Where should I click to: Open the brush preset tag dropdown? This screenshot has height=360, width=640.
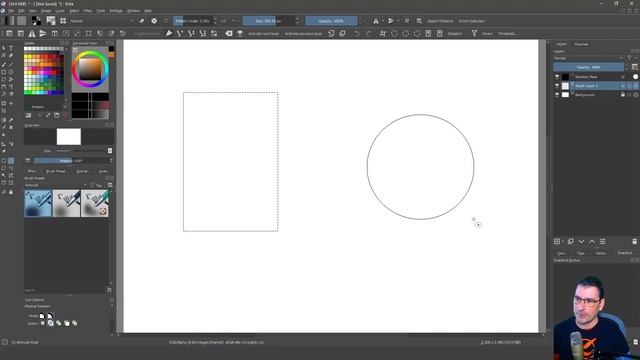pos(56,185)
